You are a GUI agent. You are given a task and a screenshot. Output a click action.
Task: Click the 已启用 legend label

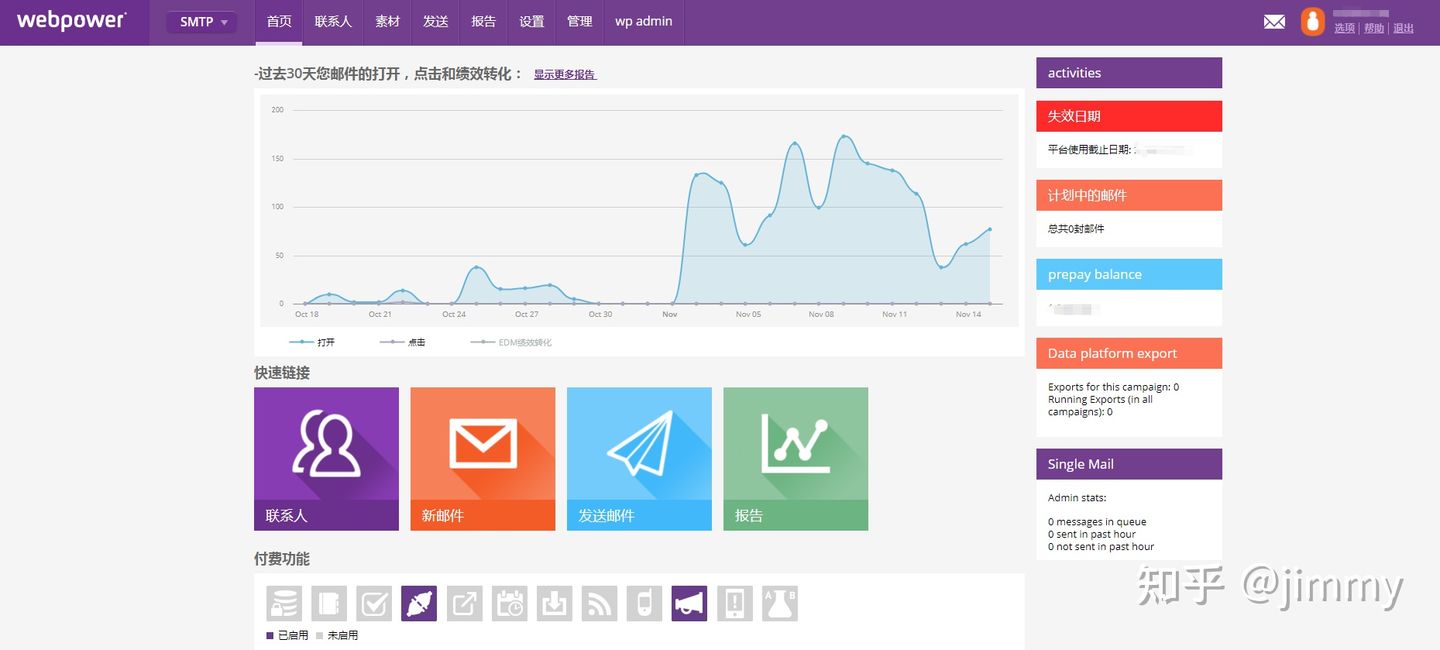click(x=293, y=635)
